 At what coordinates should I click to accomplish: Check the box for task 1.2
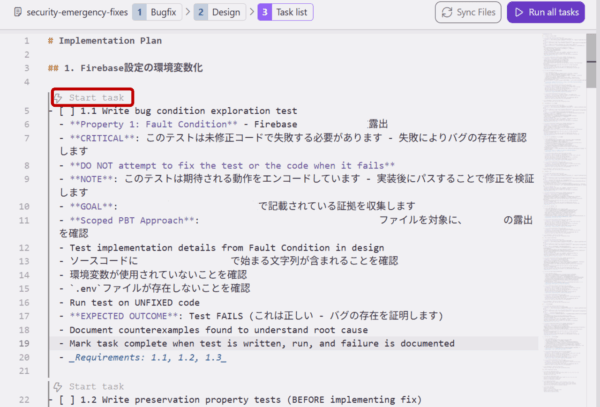[66, 400]
